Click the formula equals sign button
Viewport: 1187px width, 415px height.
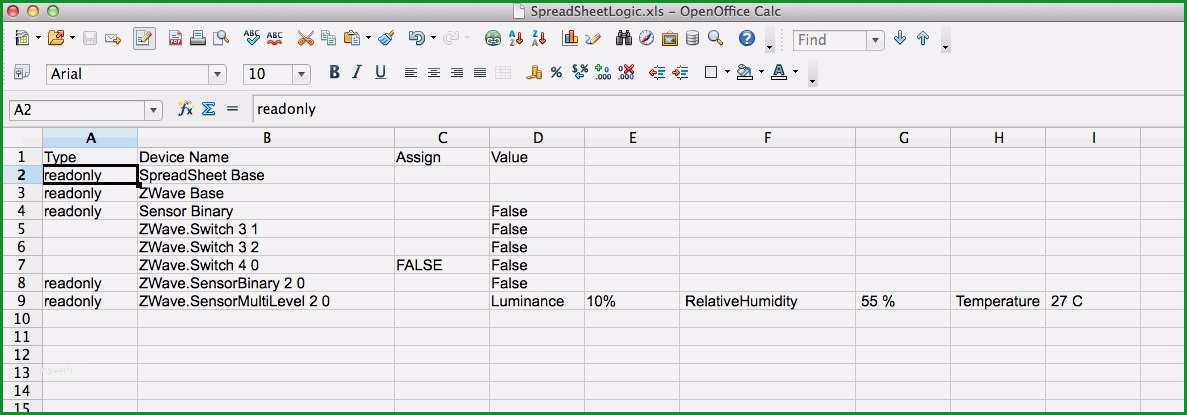(232, 109)
